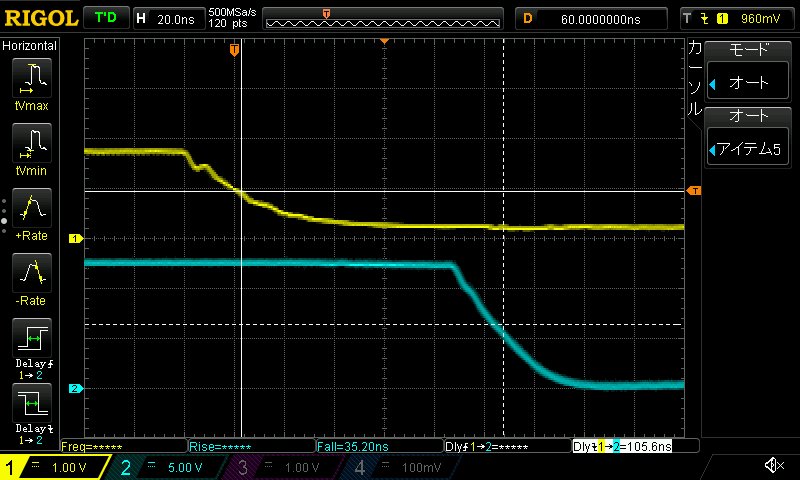Click the delay D 60.0000000ns field
Image resolution: width=800 pixels, height=480 pixels.
591,19
